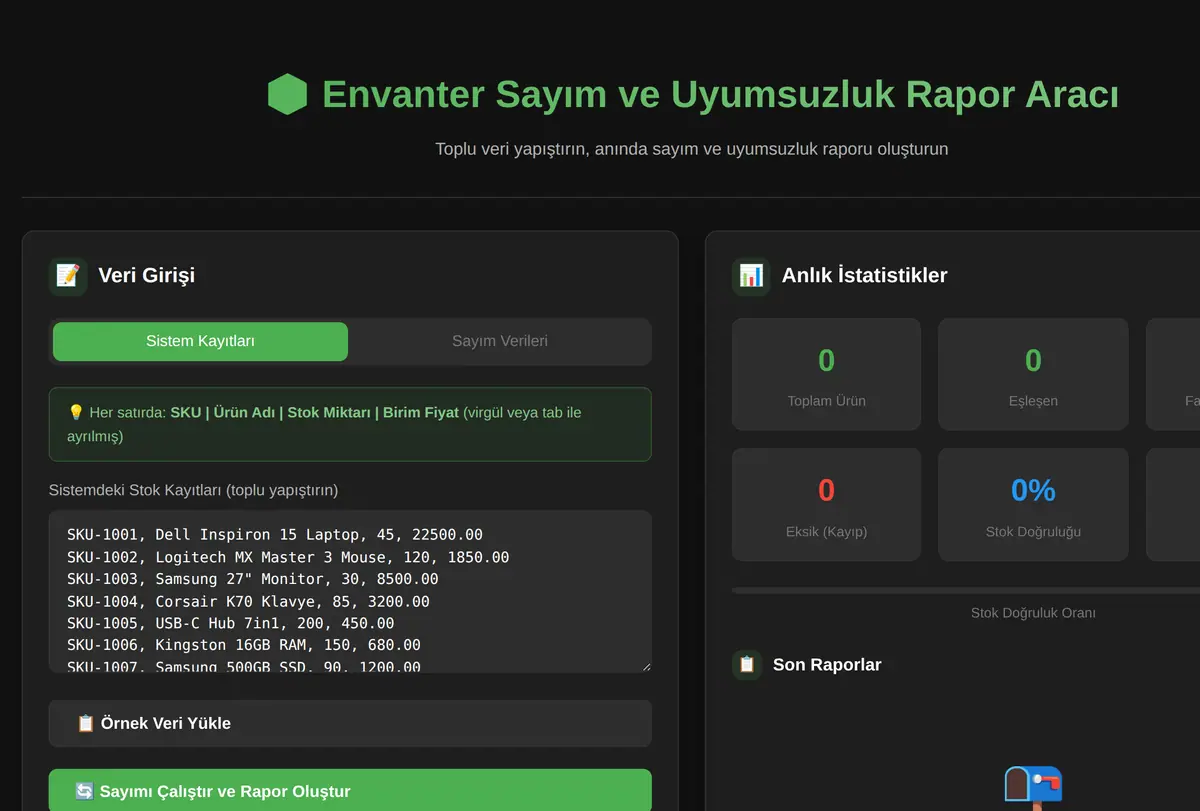This screenshot has width=1200, height=811.
Task: Click the SKU-1006 Kingston 16GB RAM line
Action: pos(244,645)
